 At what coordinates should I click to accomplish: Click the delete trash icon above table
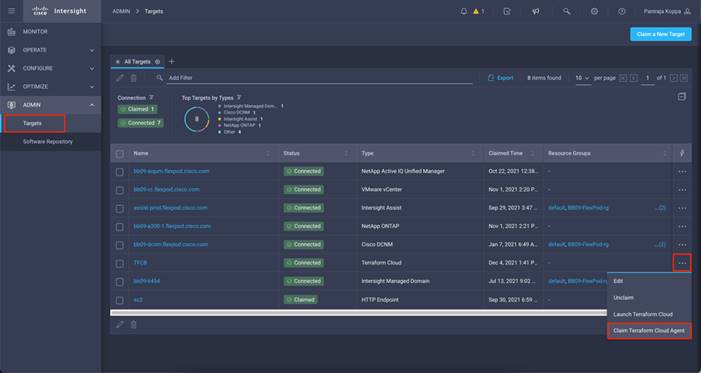(x=133, y=78)
